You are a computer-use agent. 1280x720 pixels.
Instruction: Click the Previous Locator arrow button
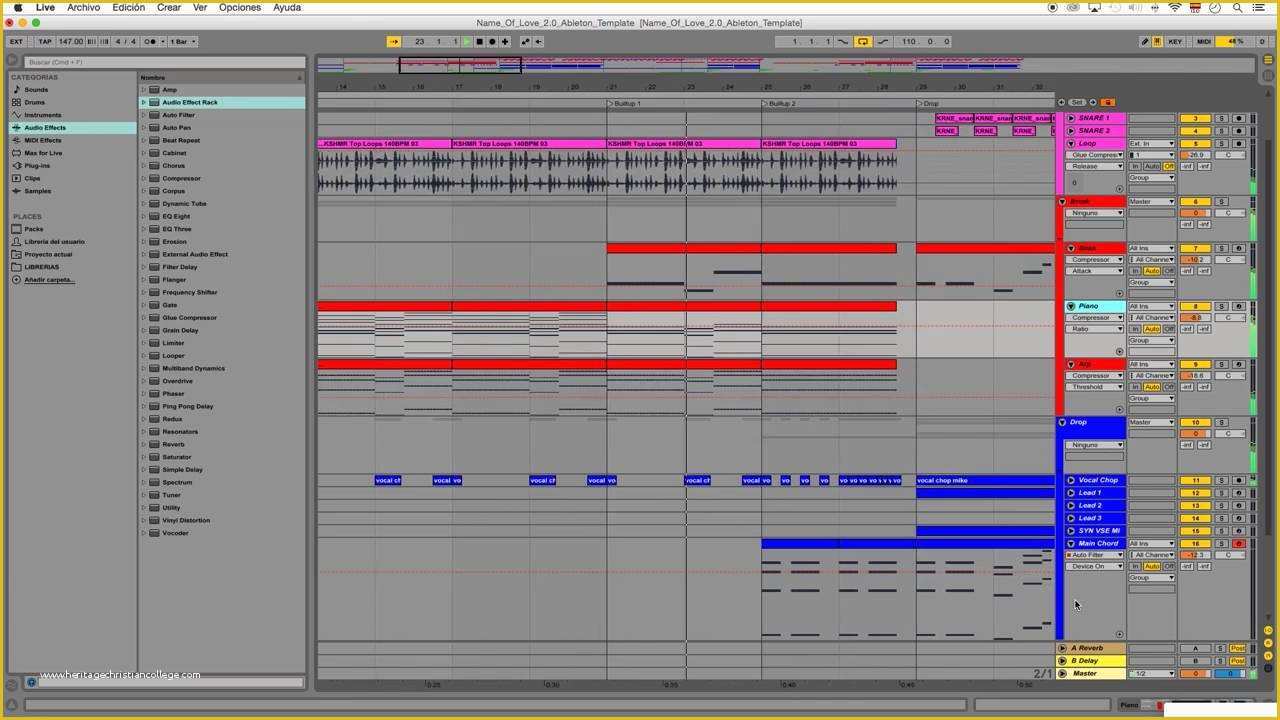(1061, 102)
